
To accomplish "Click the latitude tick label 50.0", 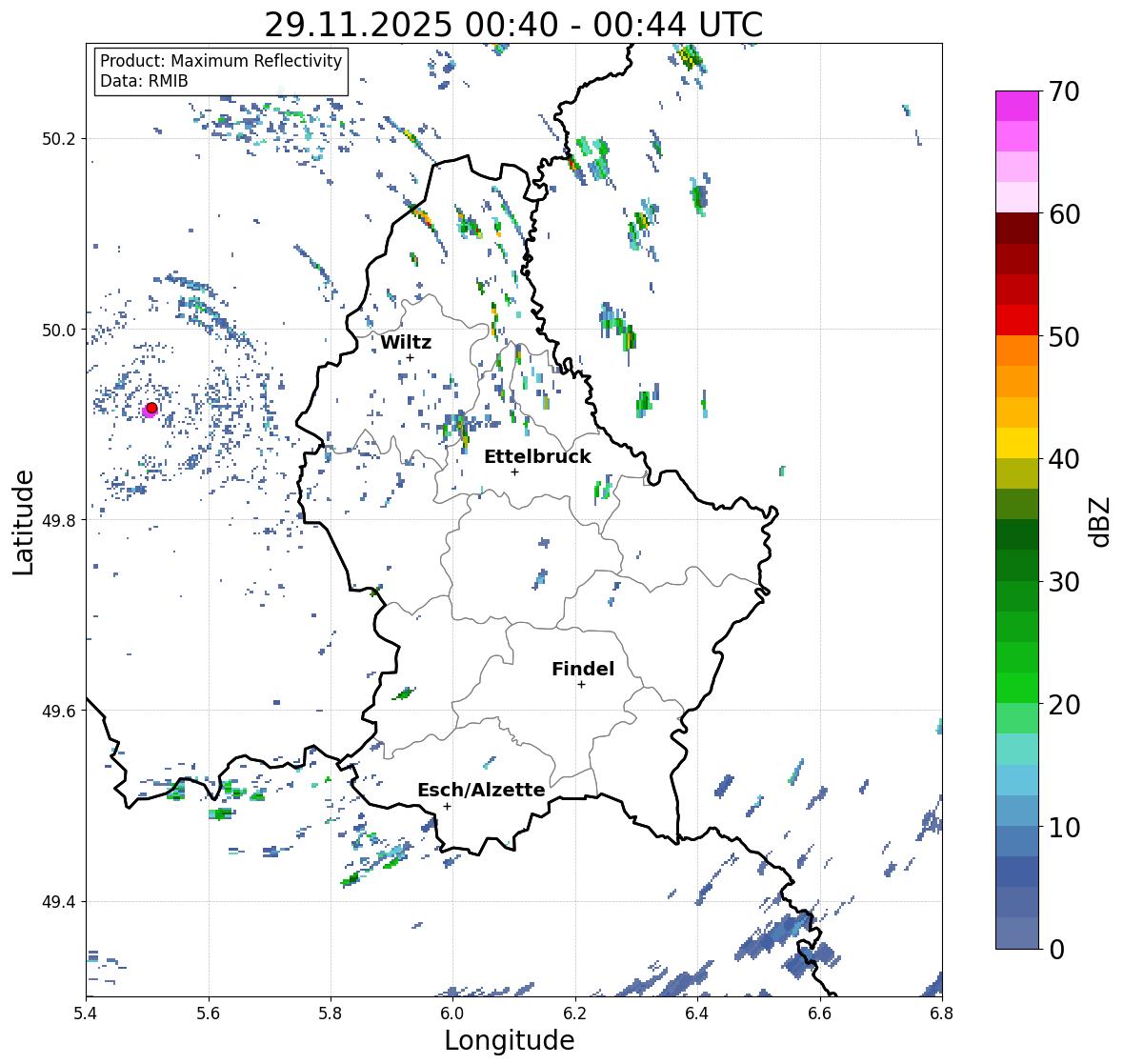I will [x=58, y=331].
